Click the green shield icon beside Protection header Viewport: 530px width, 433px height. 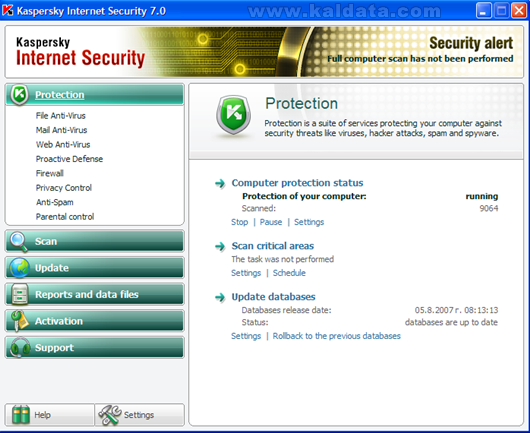click(234, 115)
